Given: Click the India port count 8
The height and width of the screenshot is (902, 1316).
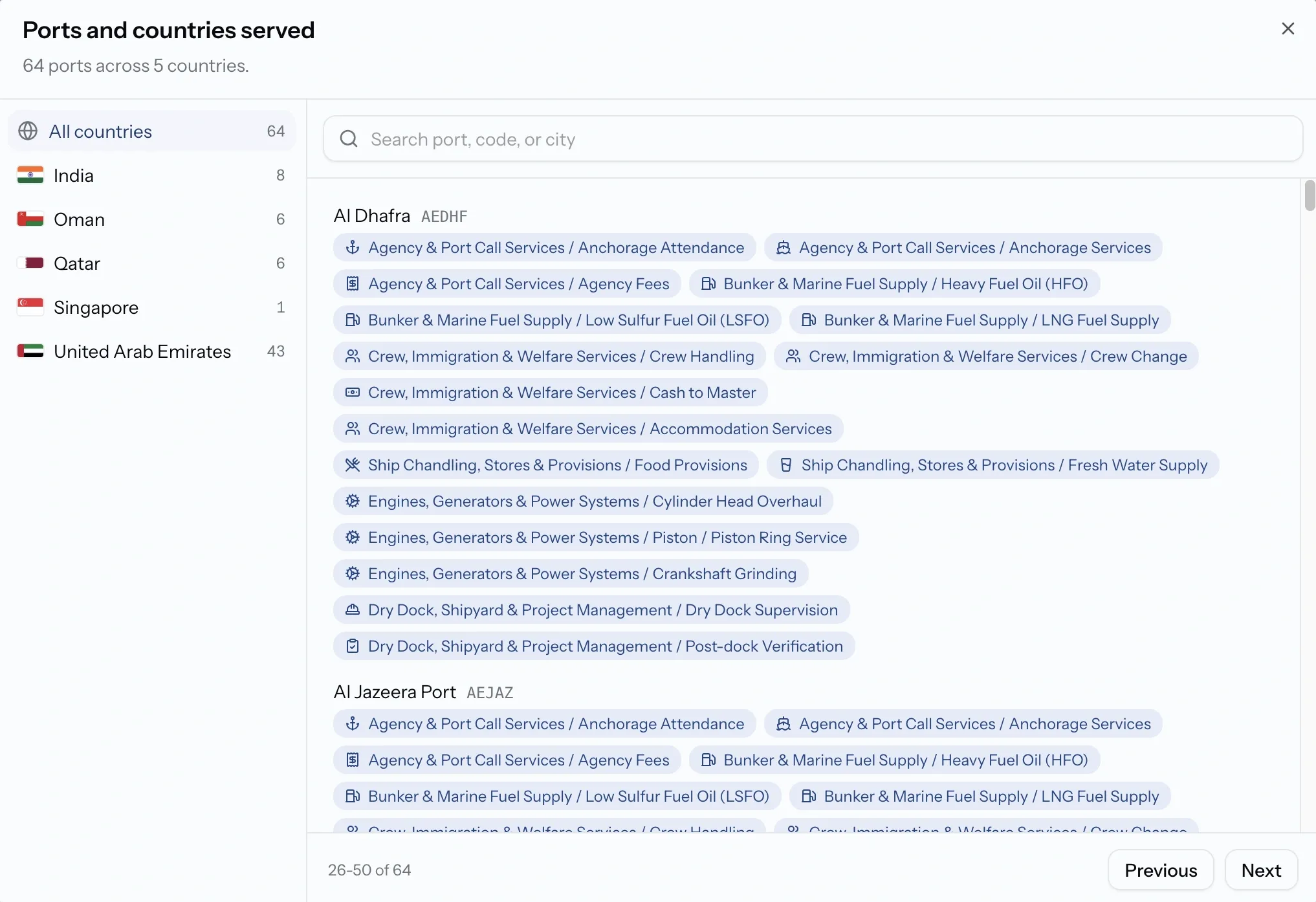Looking at the screenshot, I should coord(280,175).
